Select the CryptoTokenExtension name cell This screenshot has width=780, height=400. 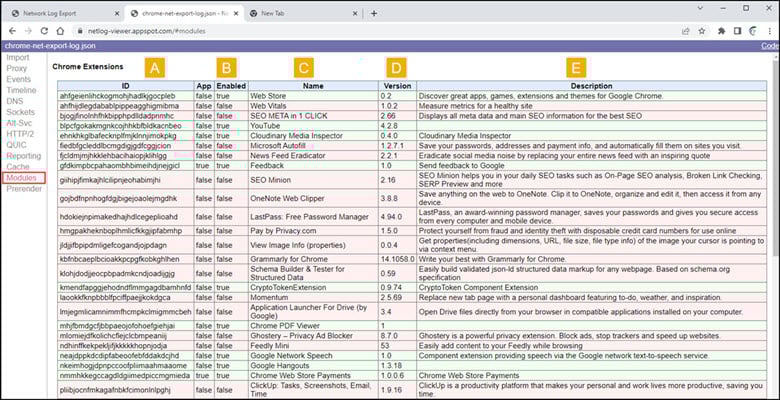tap(313, 288)
